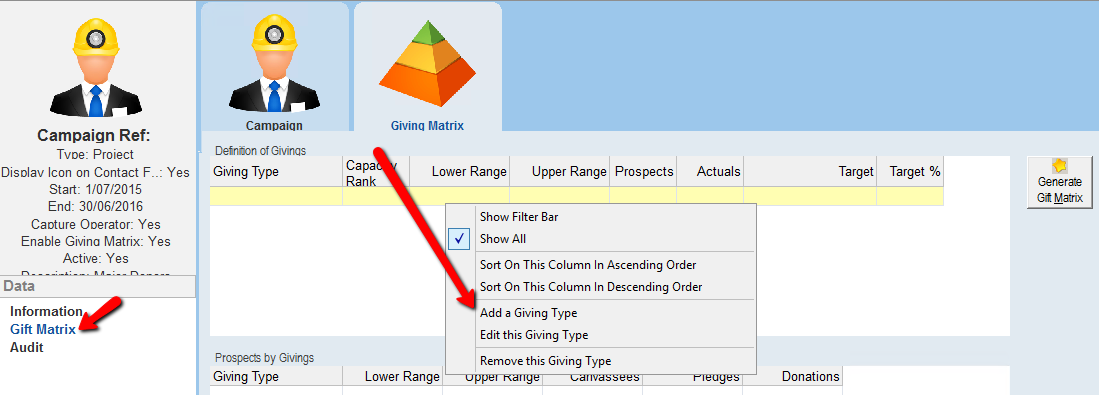Open the Gift Matrix link in Data

pyautogui.click(x=43, y=329)
